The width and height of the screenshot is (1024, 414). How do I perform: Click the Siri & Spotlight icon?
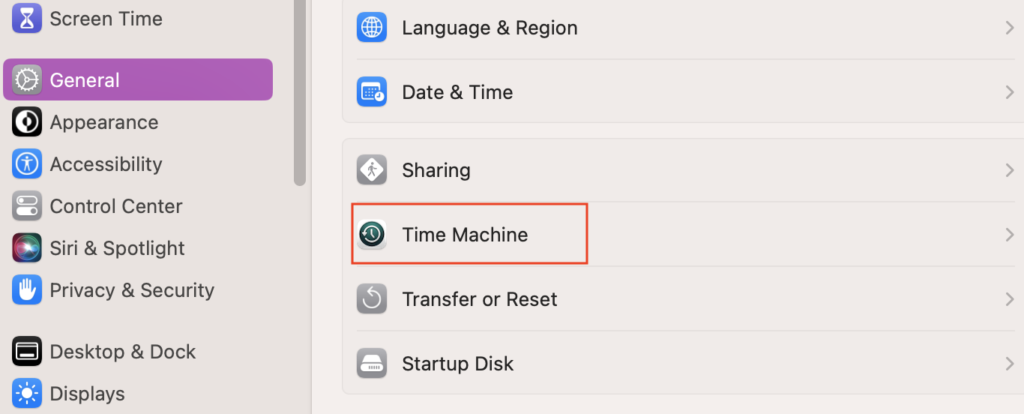[x=27, y=248]
